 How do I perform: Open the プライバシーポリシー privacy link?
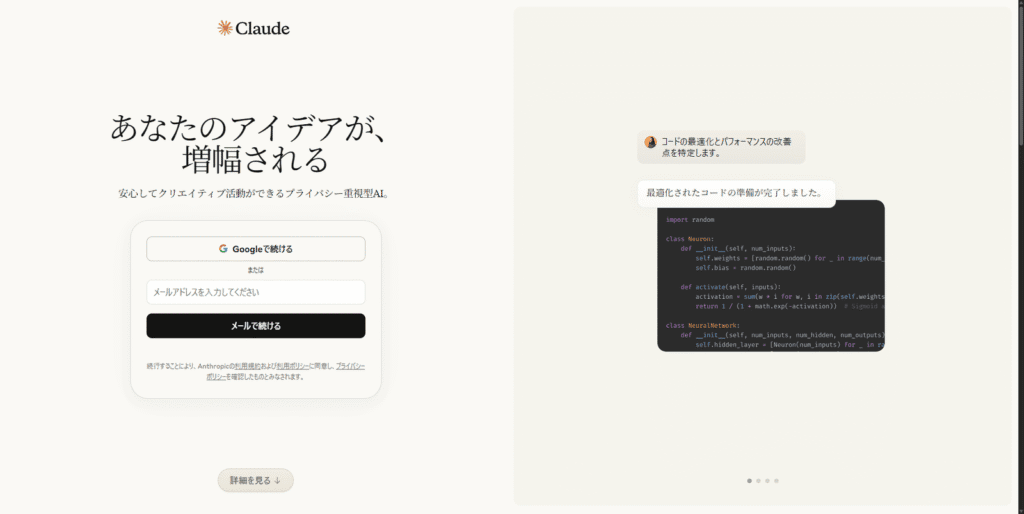[x=350, y=366]
